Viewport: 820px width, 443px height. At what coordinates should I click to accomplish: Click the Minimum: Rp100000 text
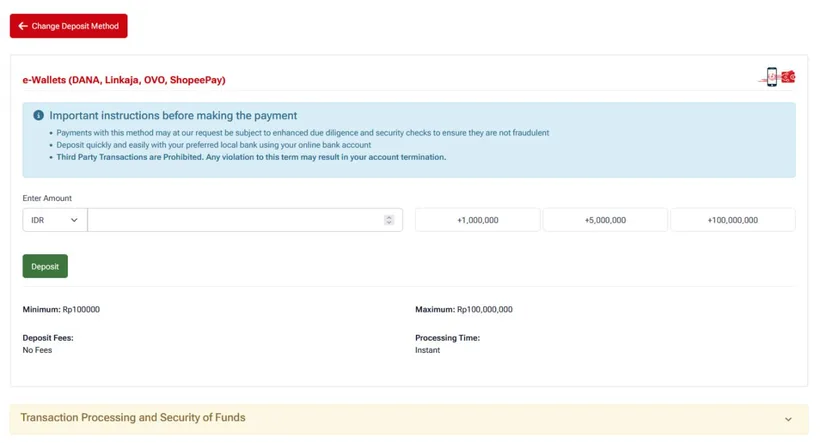(x=61, y=310)
